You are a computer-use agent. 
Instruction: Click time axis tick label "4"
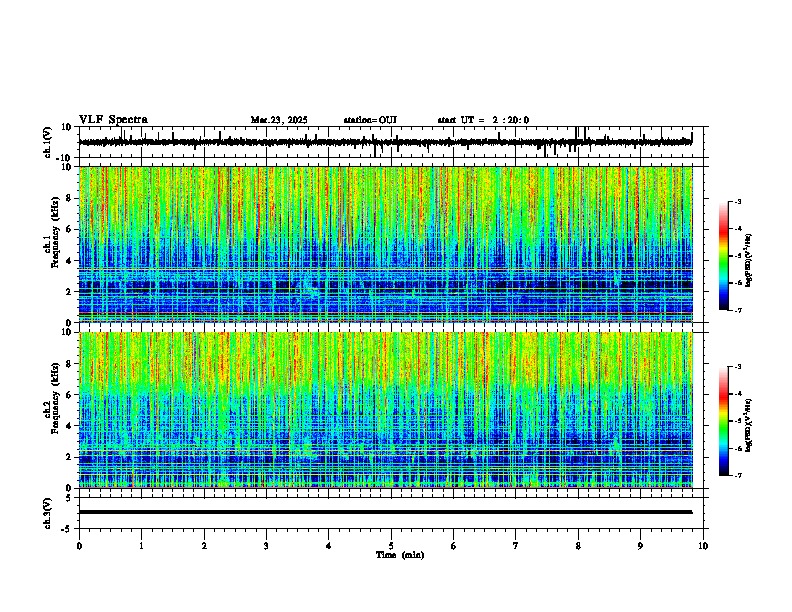[x=329, y=546]
